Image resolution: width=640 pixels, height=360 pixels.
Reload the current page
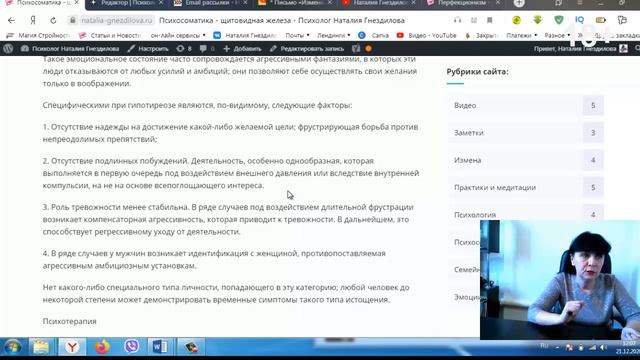pyautogui.click(x=53, y=20)
